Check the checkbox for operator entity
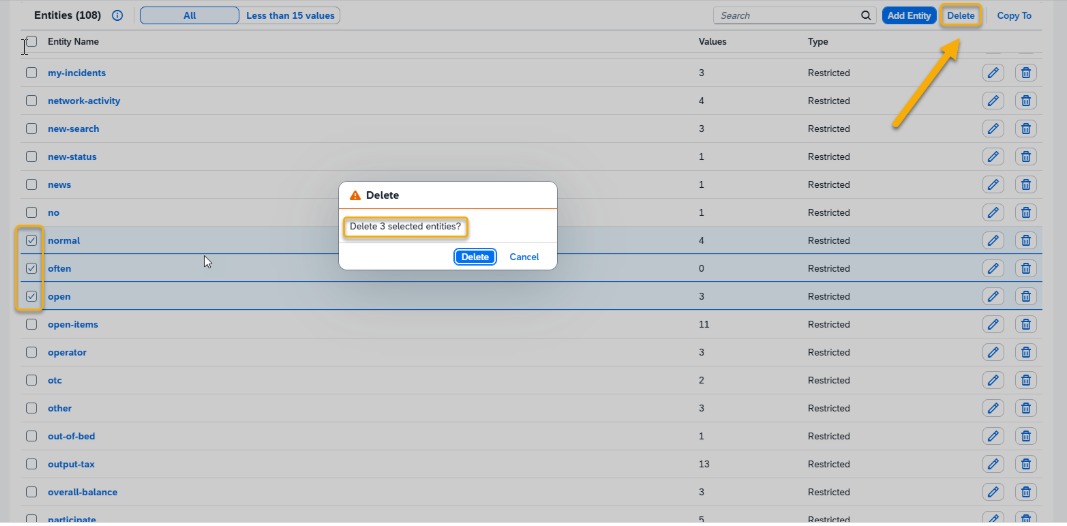 point(31,353)
